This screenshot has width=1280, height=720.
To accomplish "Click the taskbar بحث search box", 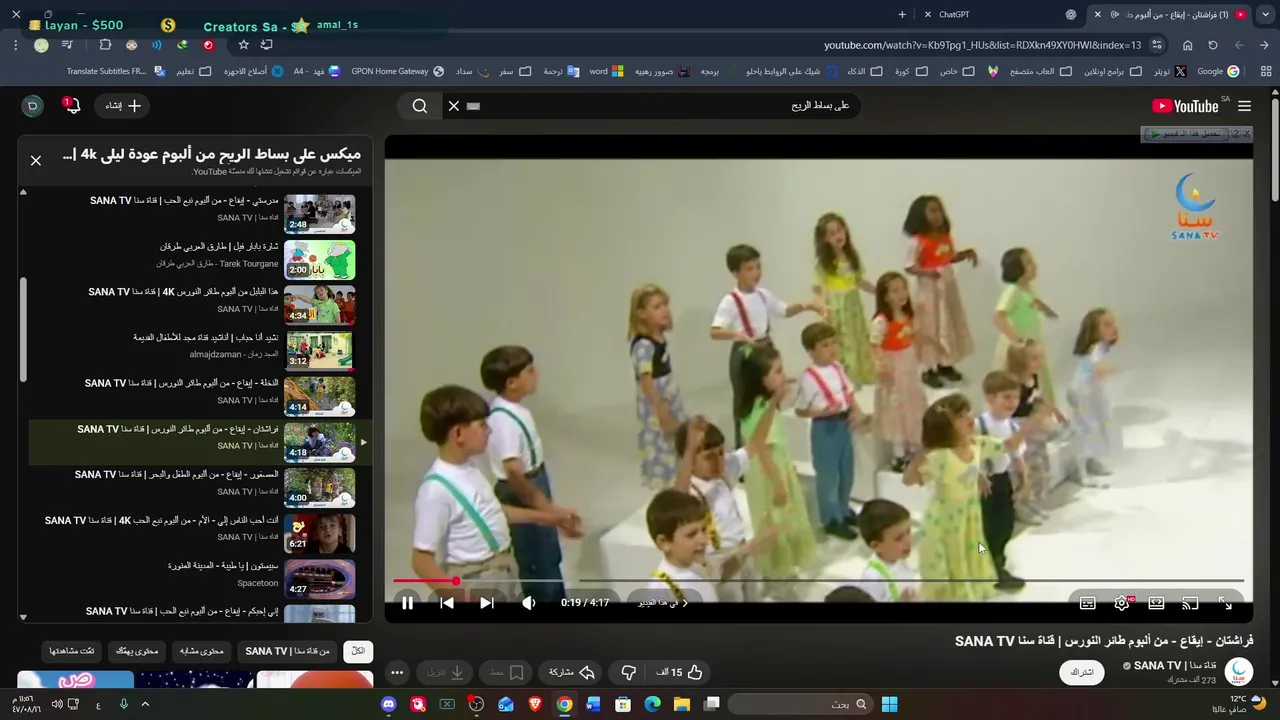I will click(801, 704).
